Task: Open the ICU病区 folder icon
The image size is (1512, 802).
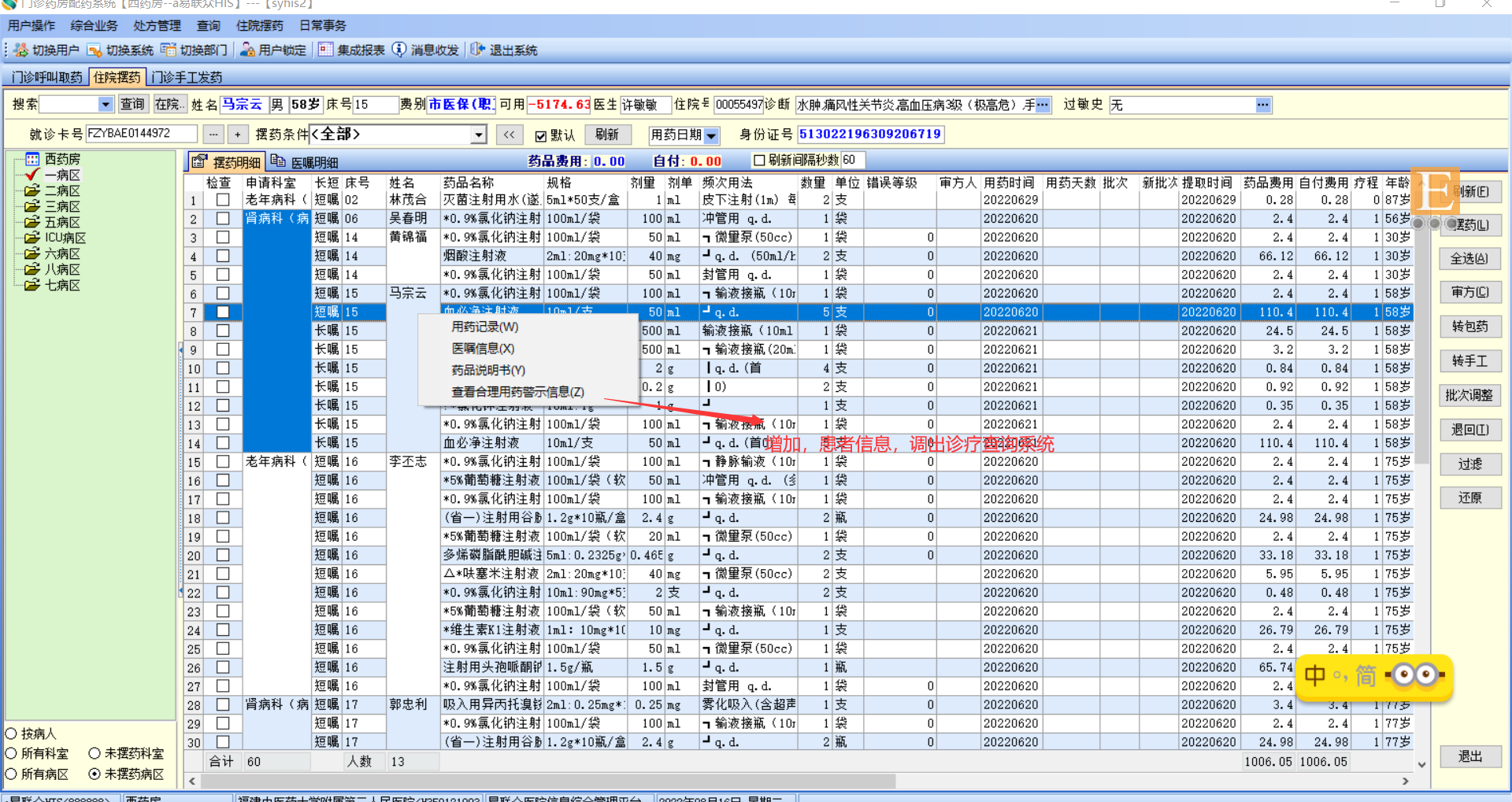Action: coord(32,238)
